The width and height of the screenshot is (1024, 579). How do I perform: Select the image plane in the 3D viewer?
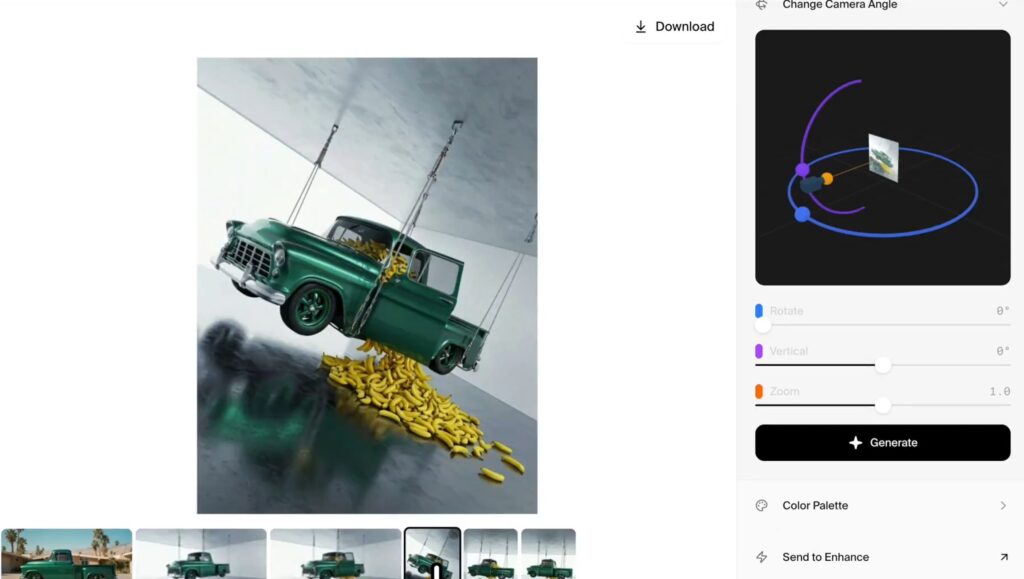[882, 158]
